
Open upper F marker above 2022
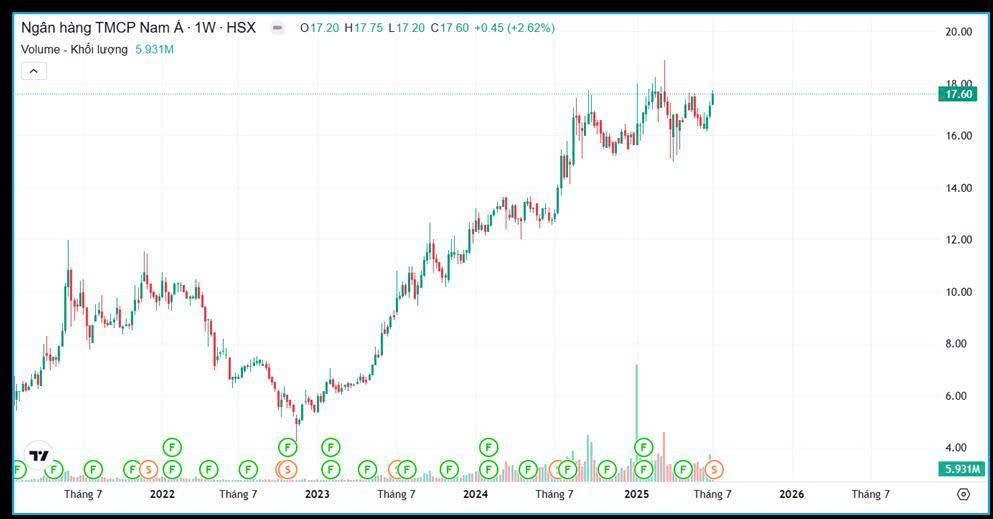click(x=172, y=446)
